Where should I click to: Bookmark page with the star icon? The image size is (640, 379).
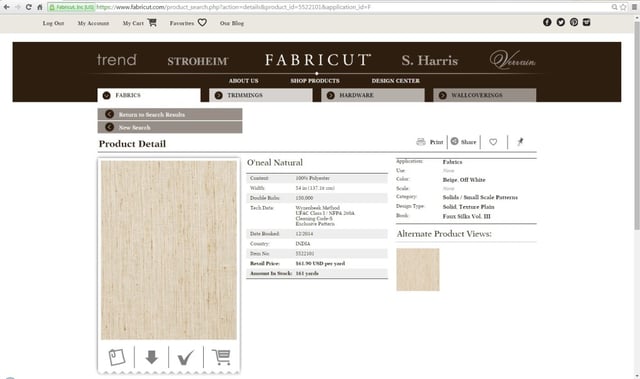pyautogui.click(x=623, y=7)
